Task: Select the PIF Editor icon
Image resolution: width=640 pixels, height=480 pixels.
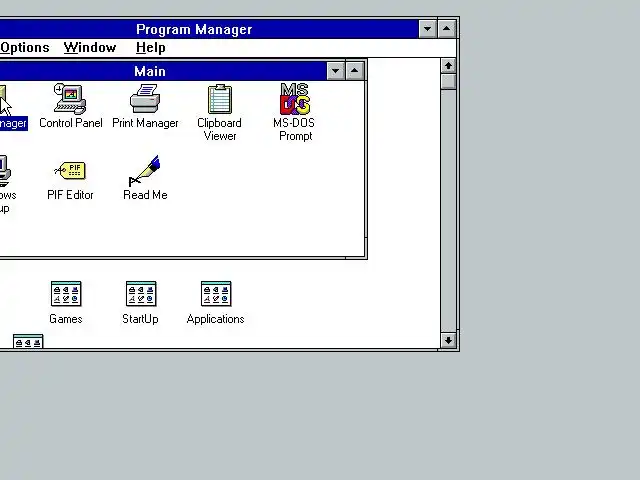Action: click(x=70, y=171)
